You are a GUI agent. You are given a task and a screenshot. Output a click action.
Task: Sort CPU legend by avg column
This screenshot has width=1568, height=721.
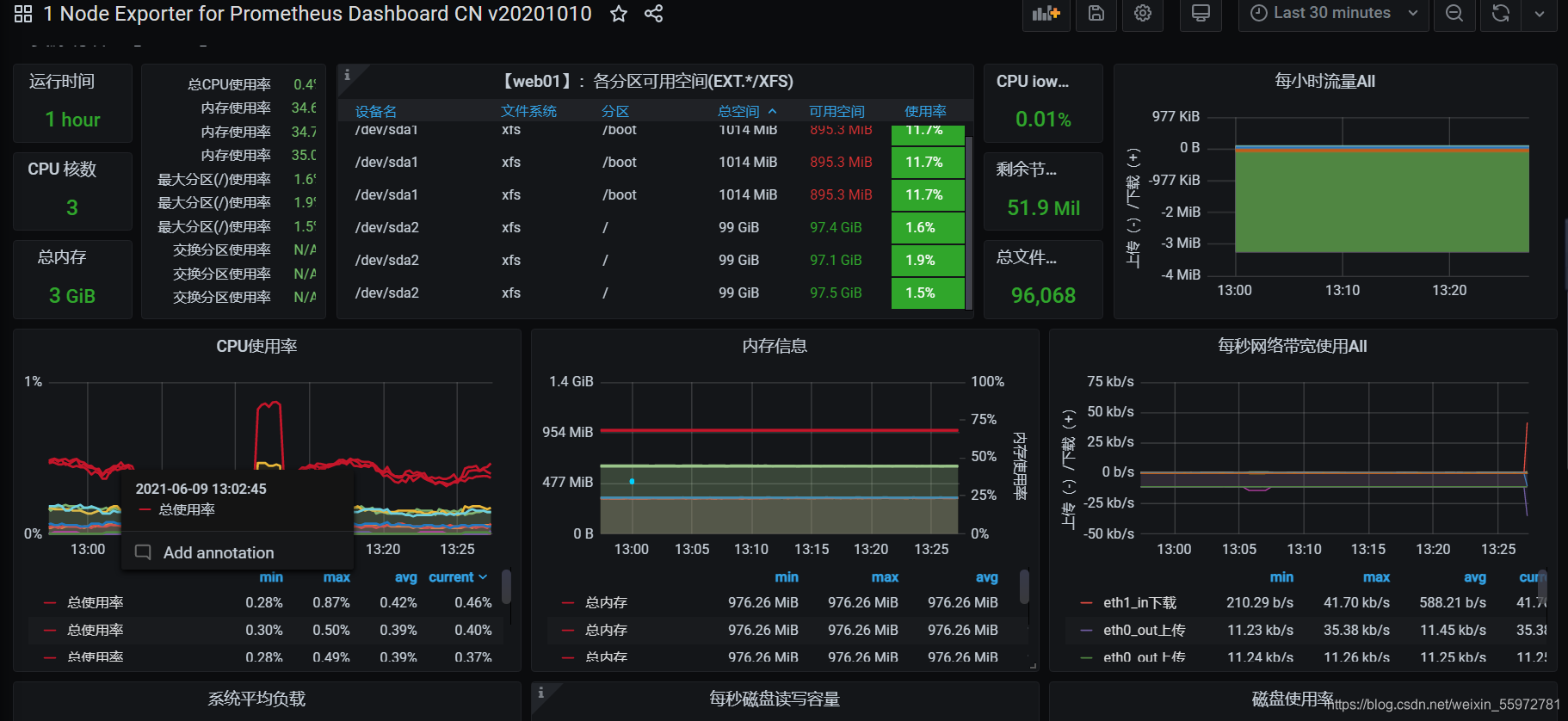coord(406,577)
